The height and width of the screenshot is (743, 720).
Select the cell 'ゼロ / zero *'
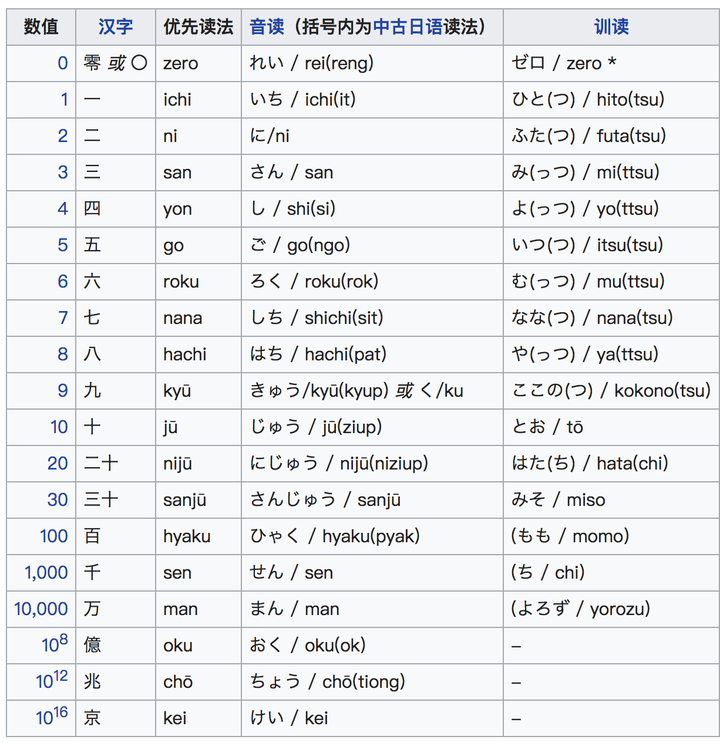[611, 63]
